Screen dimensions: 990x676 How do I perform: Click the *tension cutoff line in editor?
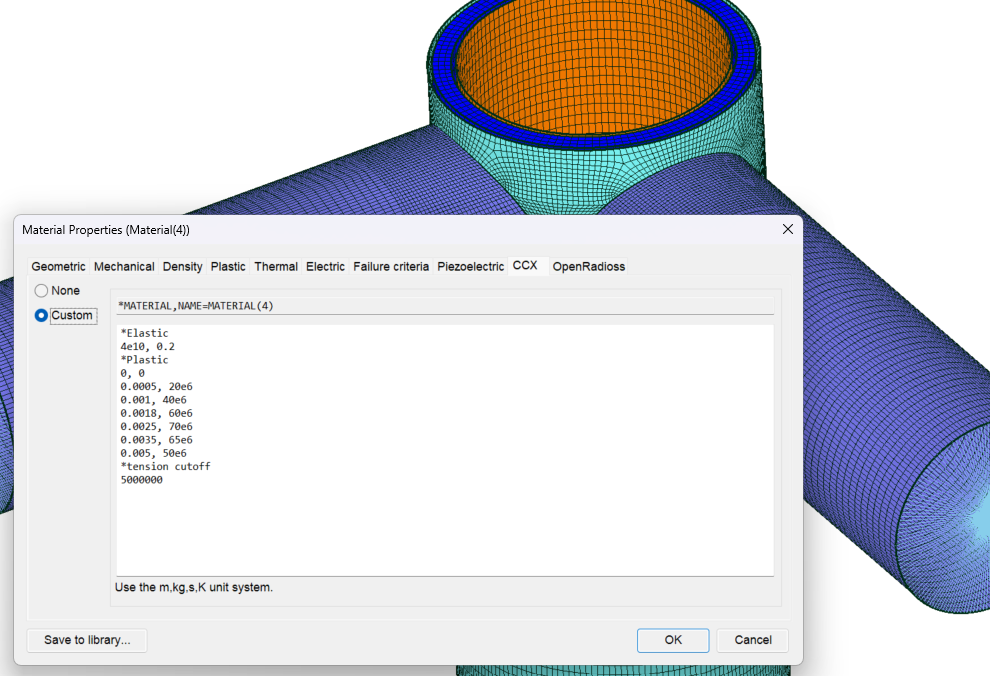(165, 466)
